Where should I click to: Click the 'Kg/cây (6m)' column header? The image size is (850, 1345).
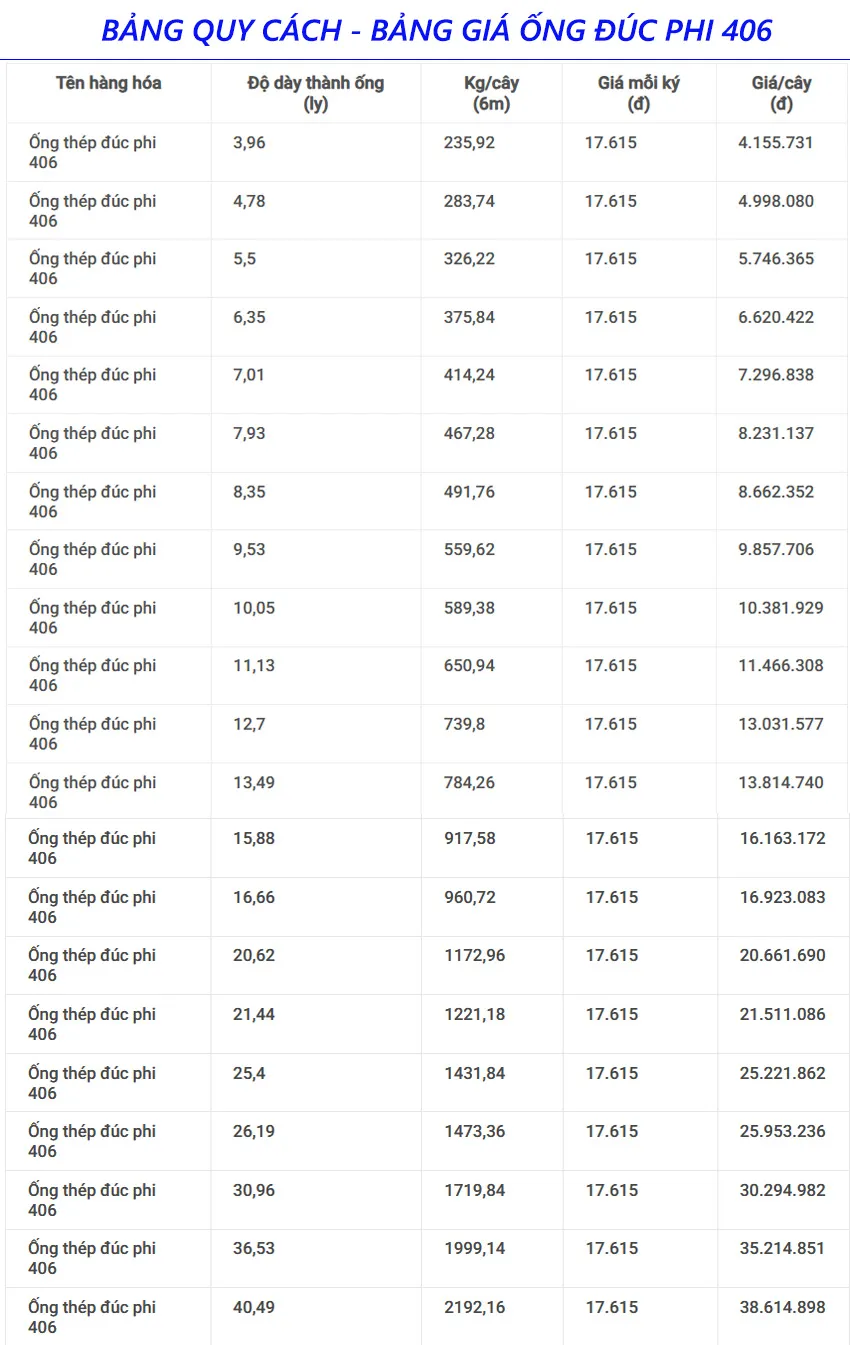(491, 93)
